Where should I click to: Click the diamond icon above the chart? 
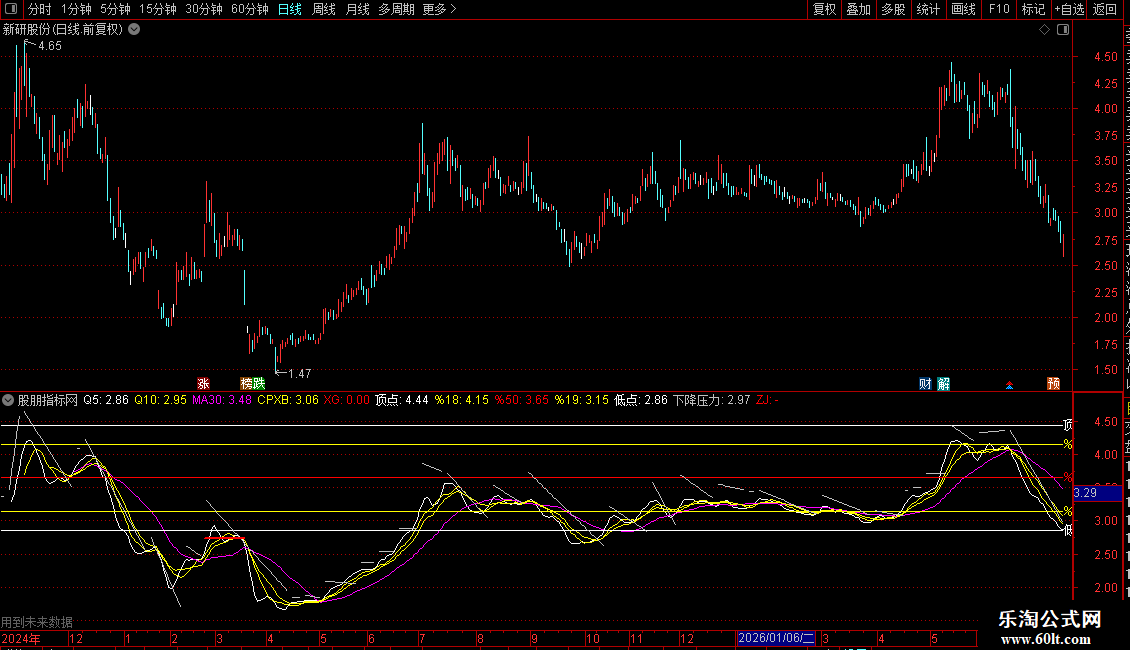pyautogui.click(x=1044, y=30)
